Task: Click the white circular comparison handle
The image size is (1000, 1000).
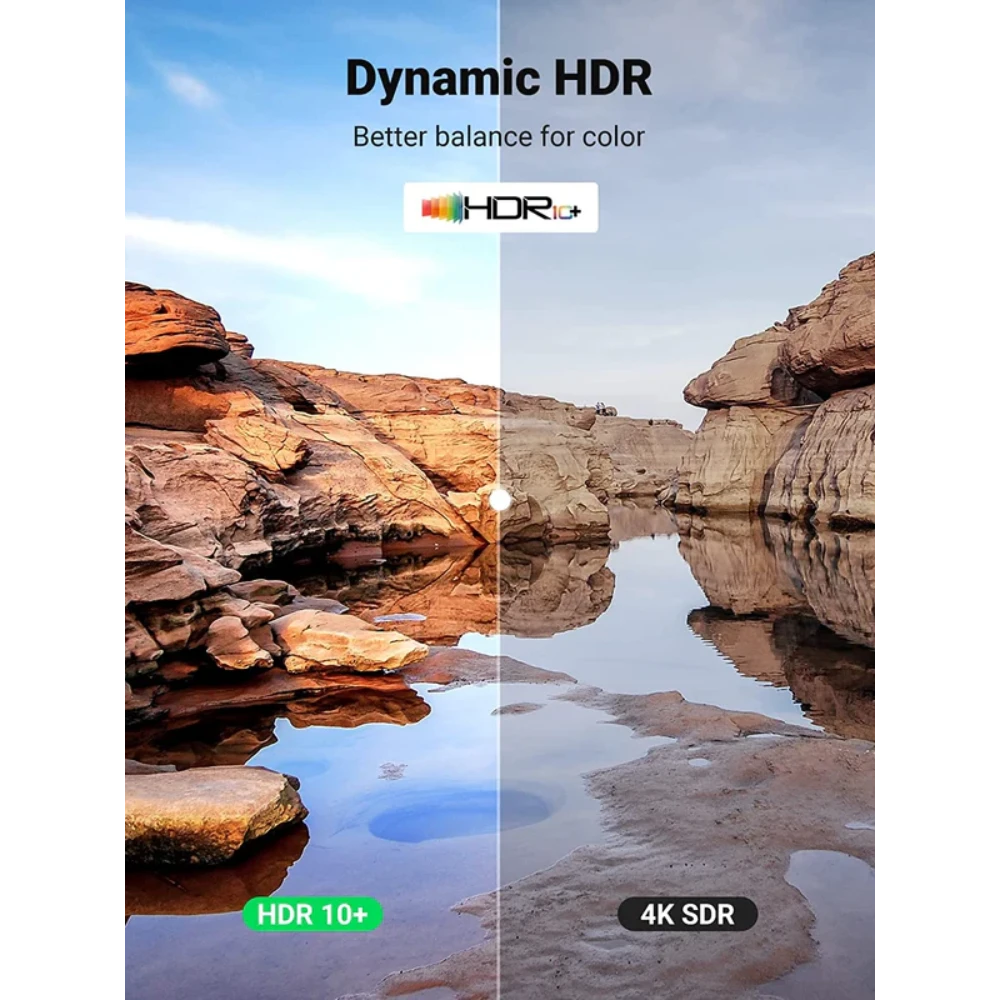Action: [x=500, y=500]
